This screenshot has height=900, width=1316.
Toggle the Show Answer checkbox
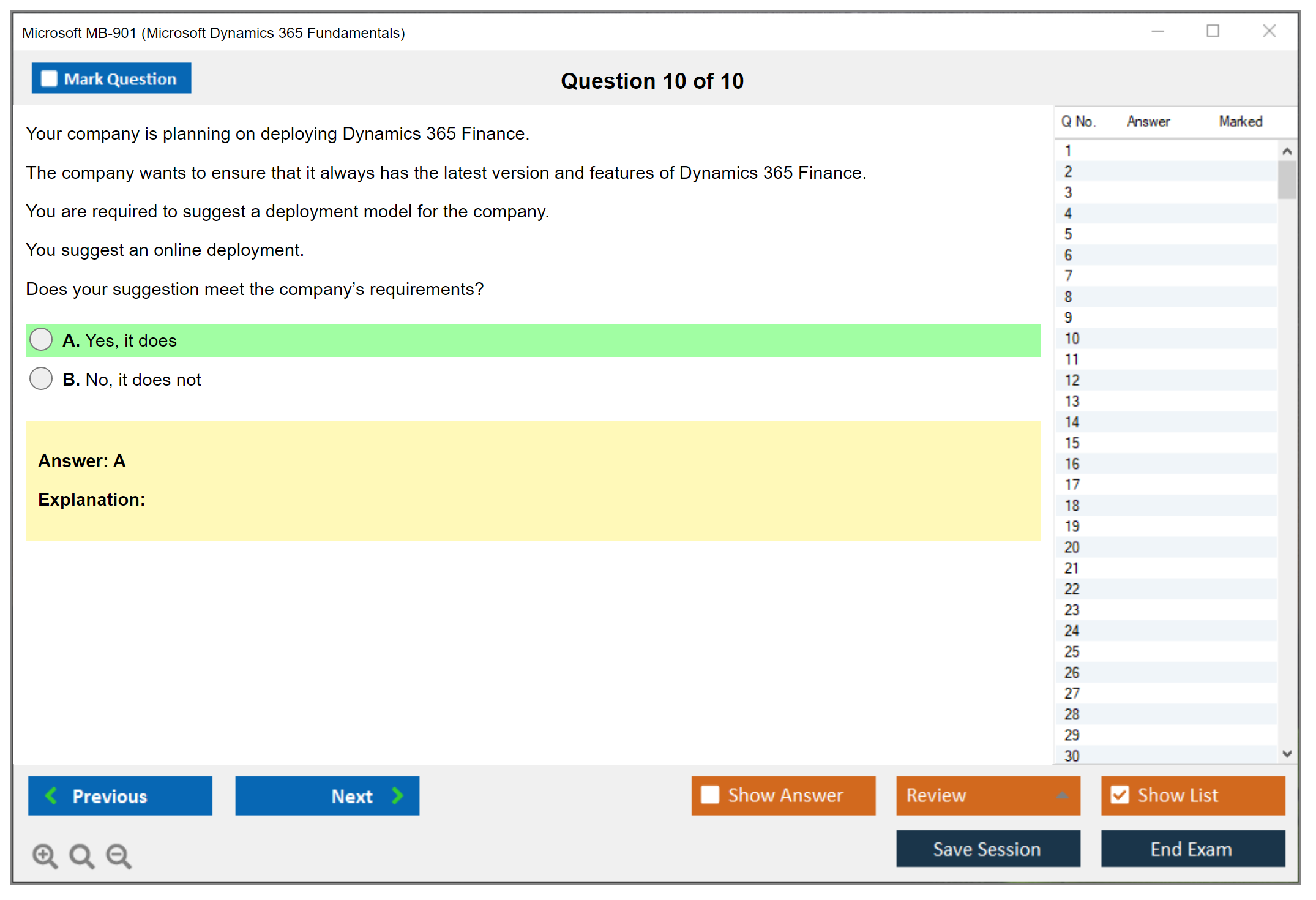(710, 795)
